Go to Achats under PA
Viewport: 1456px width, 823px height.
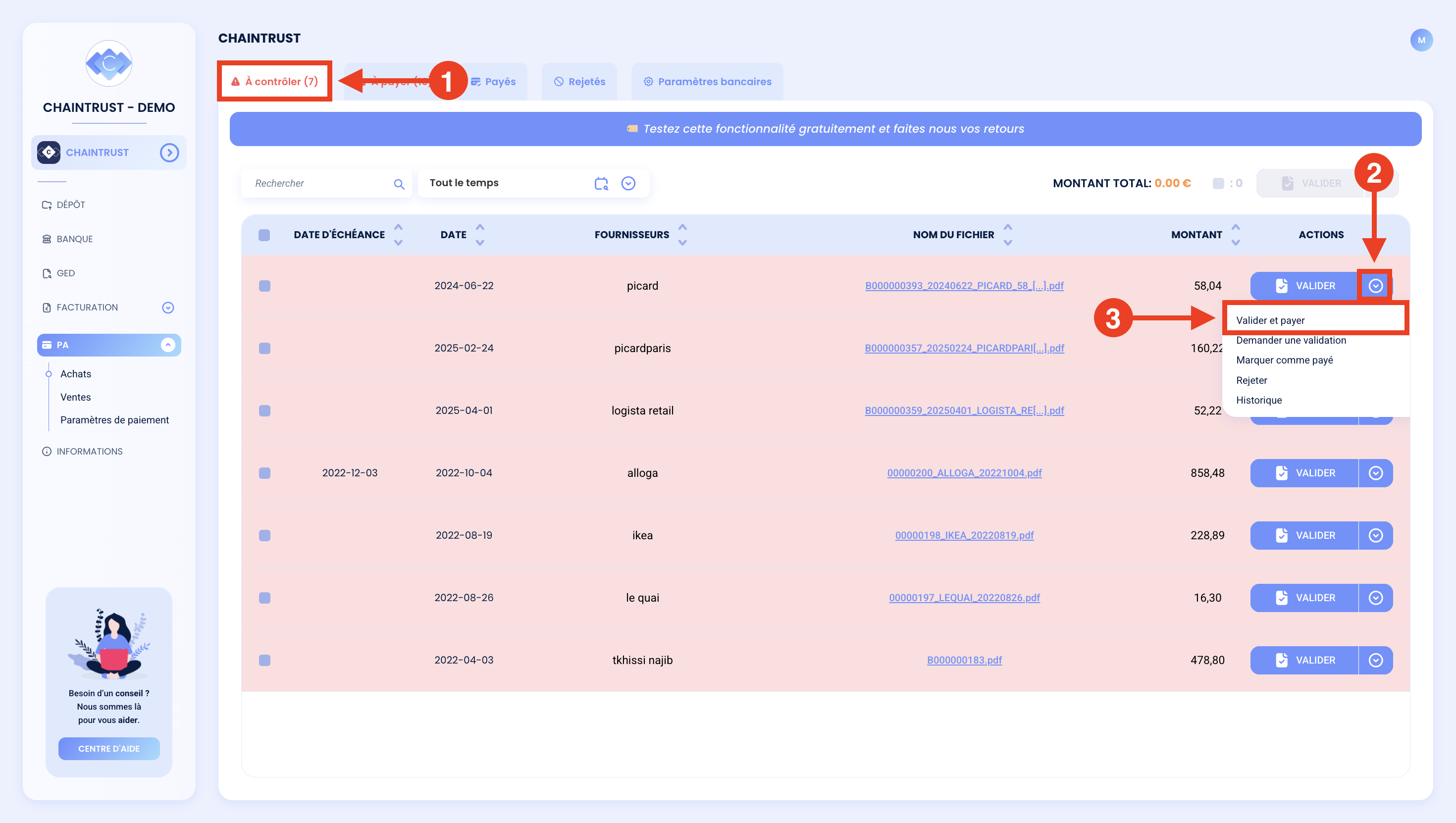(x=76, y=374)
